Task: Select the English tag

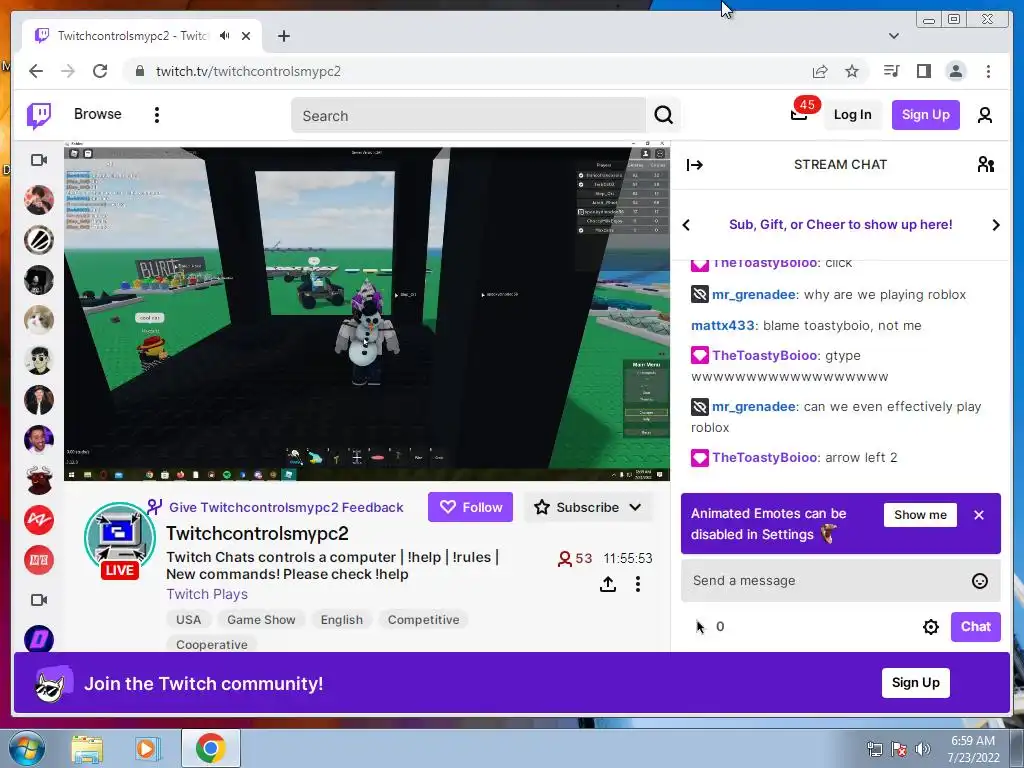Action: (x=342, y=620)
